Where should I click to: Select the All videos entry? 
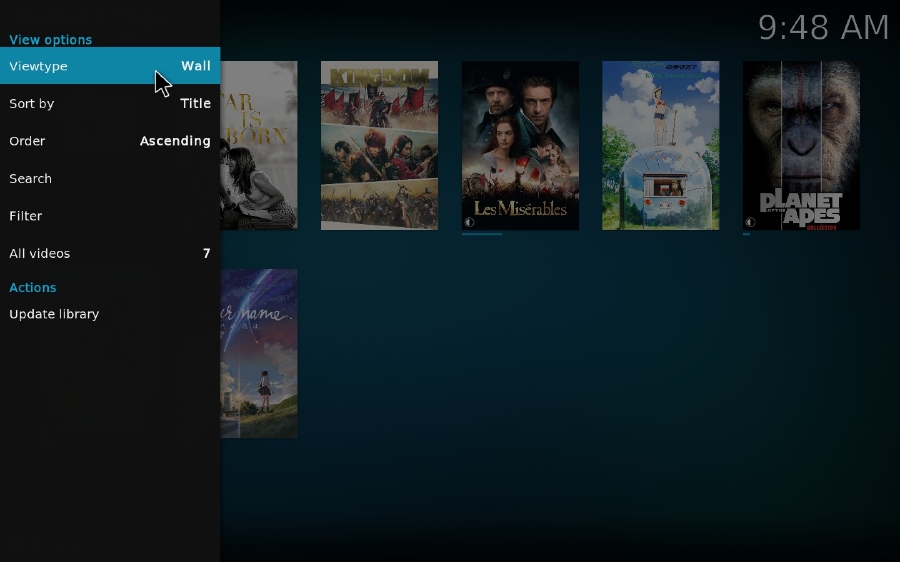click(110, 253)
